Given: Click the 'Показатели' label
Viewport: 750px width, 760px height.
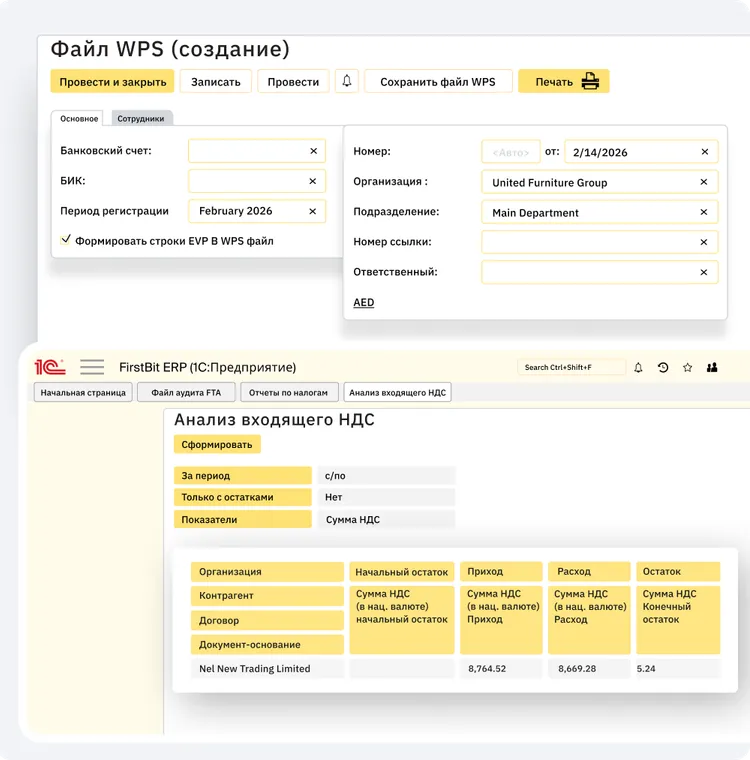Looking at the screenshot, I should pos(242,519).
